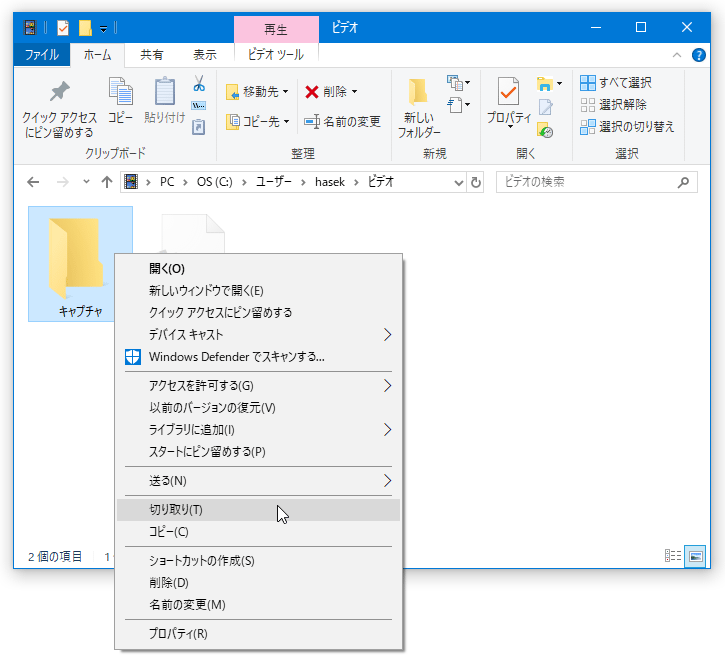Click the Pin to Quick Access ribbon icon
This screenshot has width=725, height=664.
pos(60,92)
